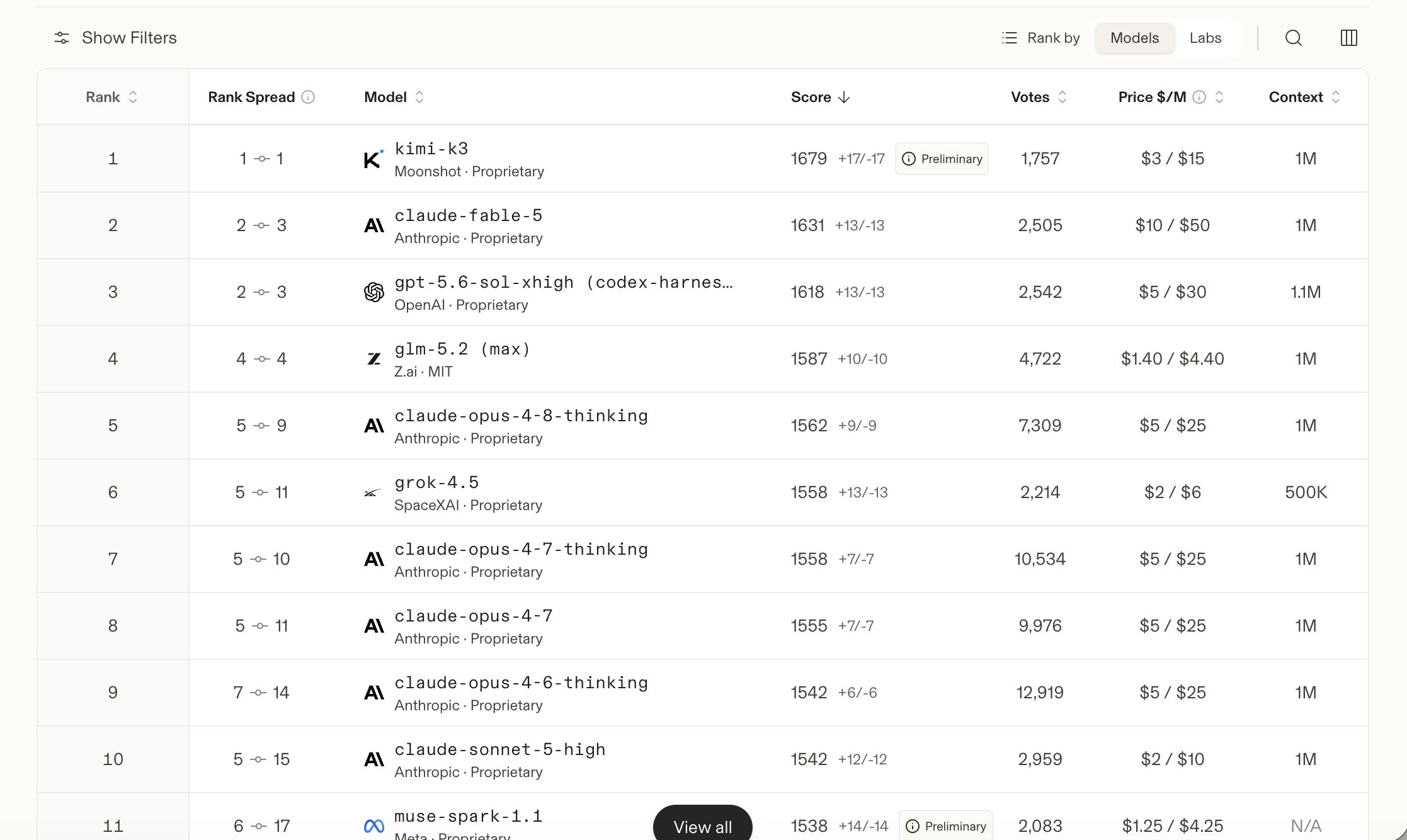
Task: Open the kimi-k3 model link
Action: pyautogui.click(x=431, y=149)
